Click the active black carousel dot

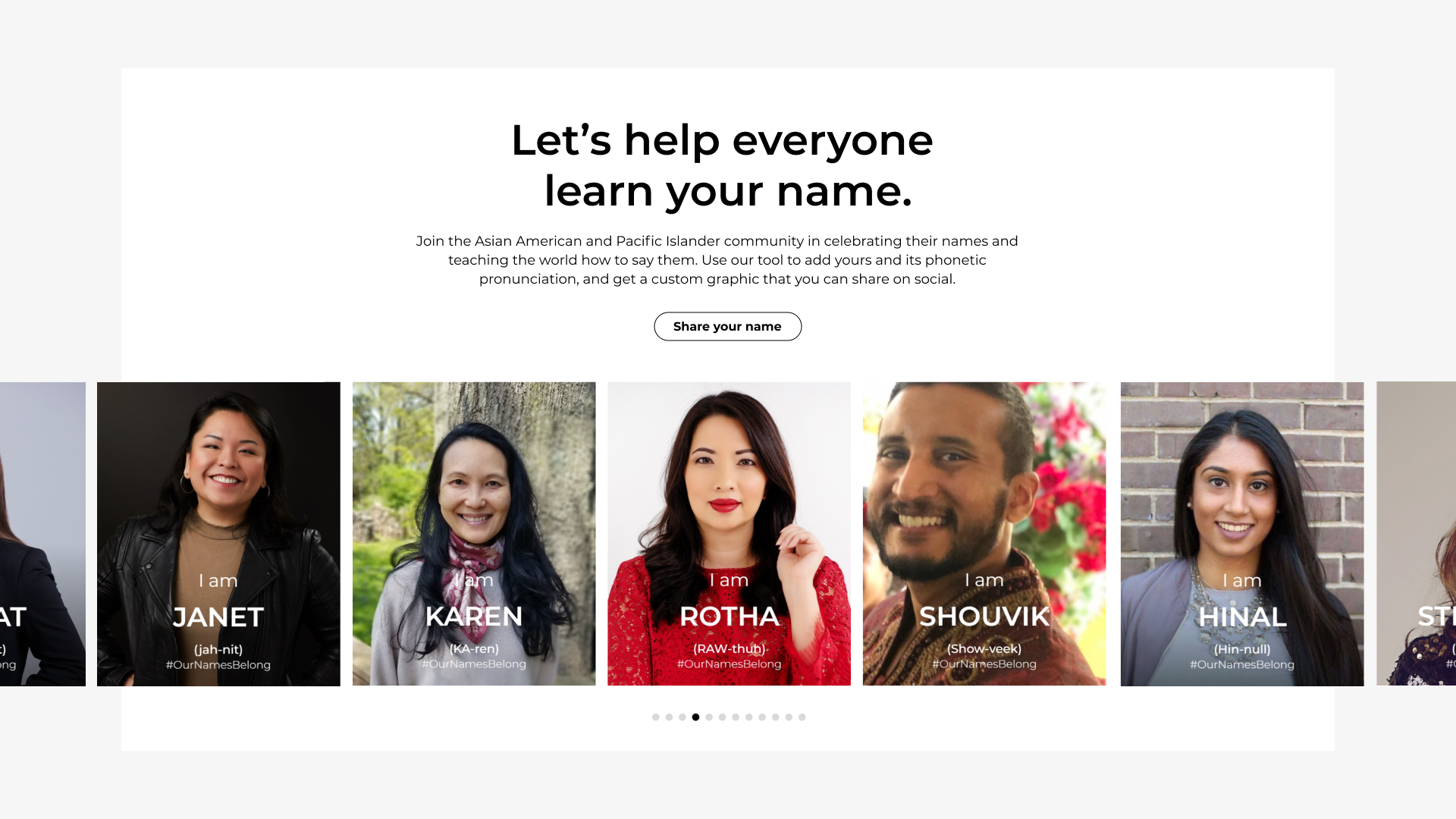(695, 717)
